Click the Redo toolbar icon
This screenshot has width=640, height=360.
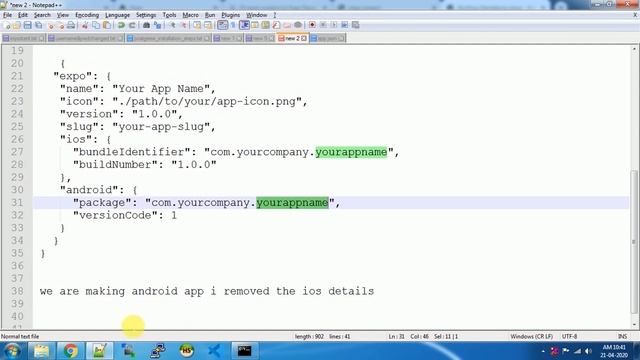(x=132, y=25)
